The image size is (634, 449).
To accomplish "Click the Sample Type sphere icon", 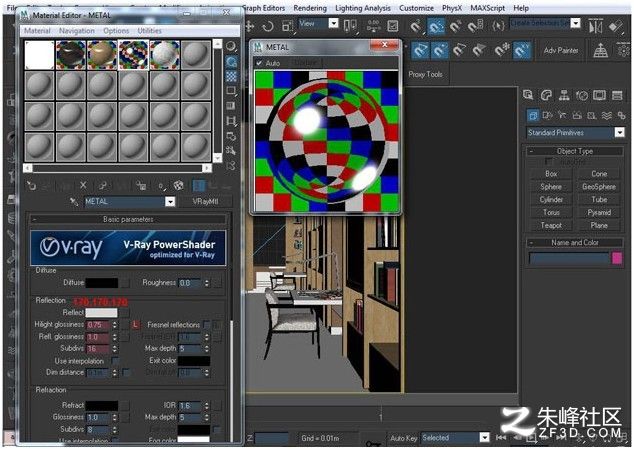I will click(x=231, y=47).
